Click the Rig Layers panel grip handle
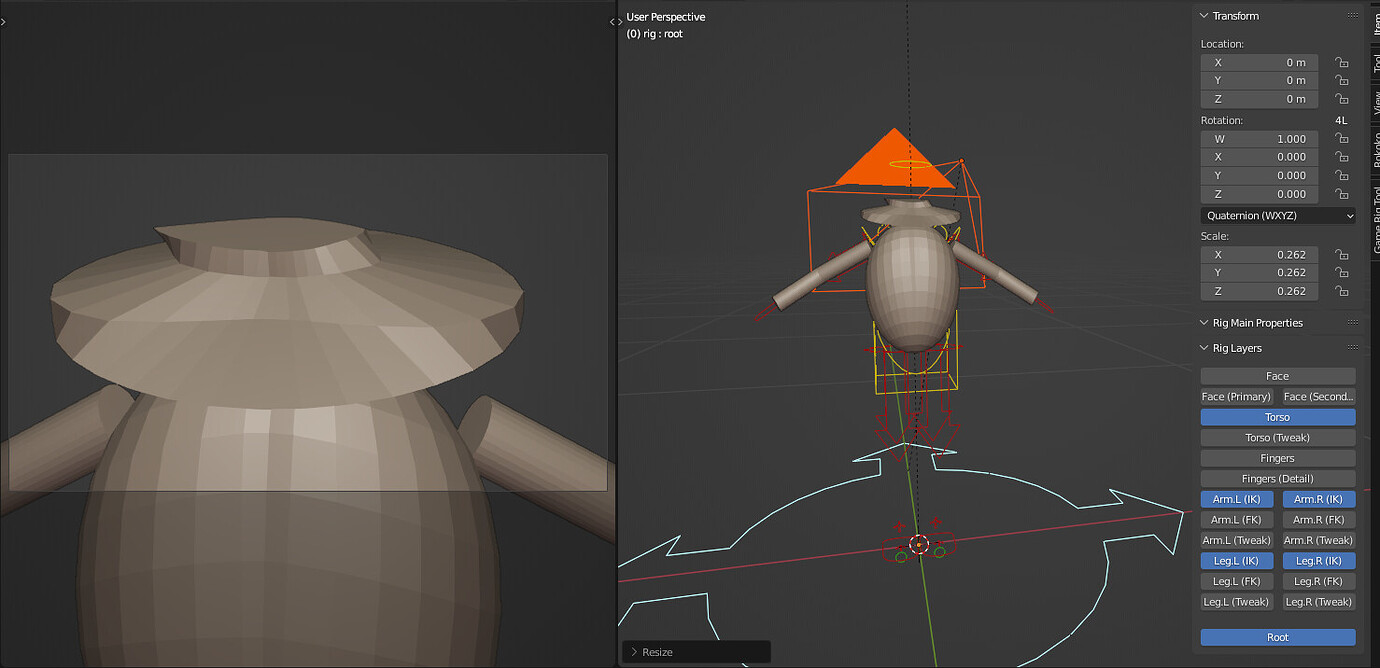The width and height of the screenshot is (1380, 668). point(1352,348)
